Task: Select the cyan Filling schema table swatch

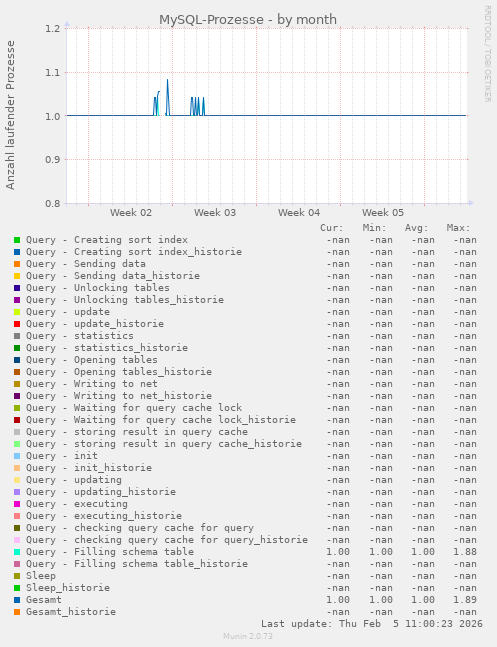Action: click(x=17, y=552)
